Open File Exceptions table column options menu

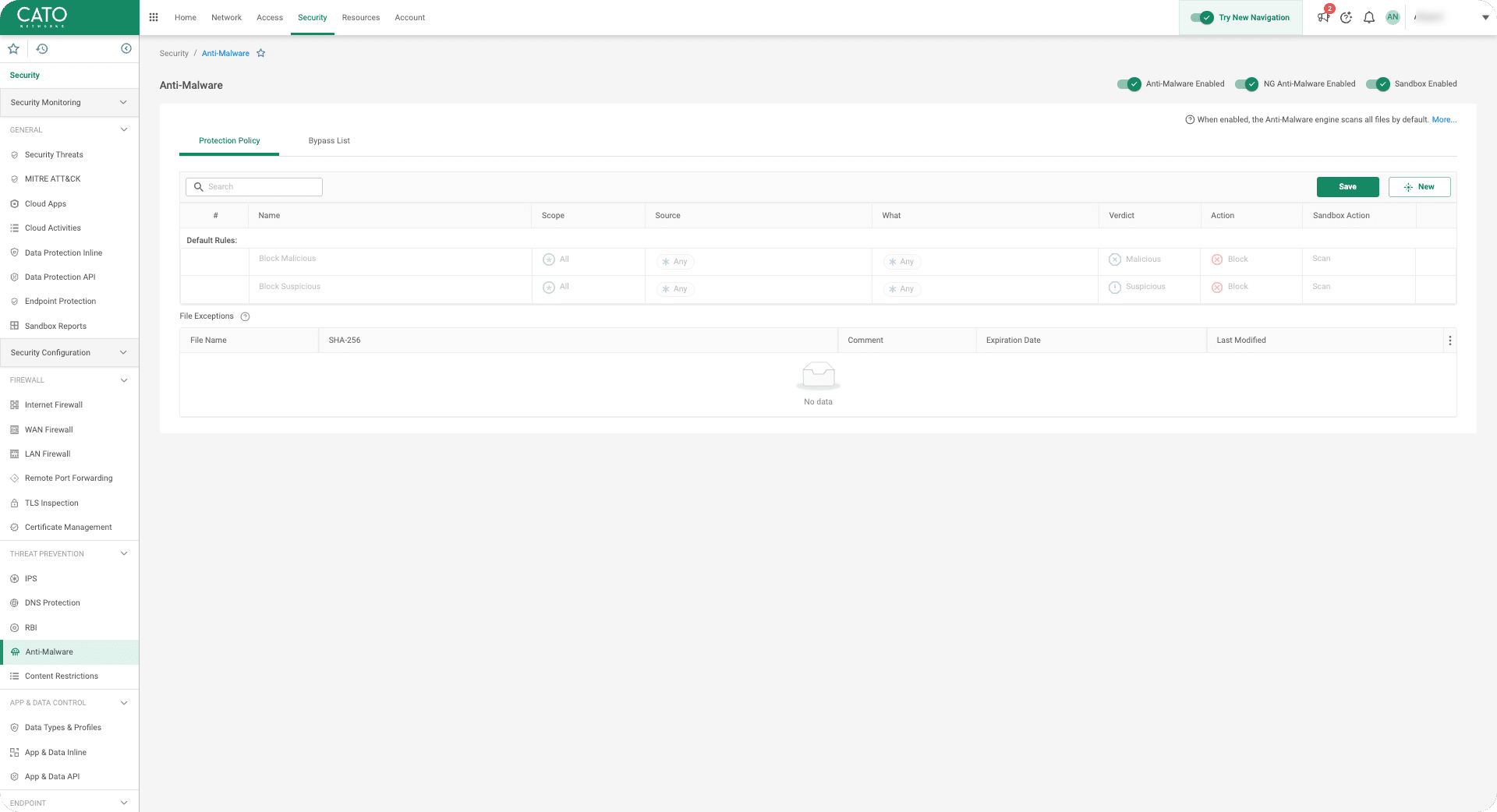(x=1449, y=341)
